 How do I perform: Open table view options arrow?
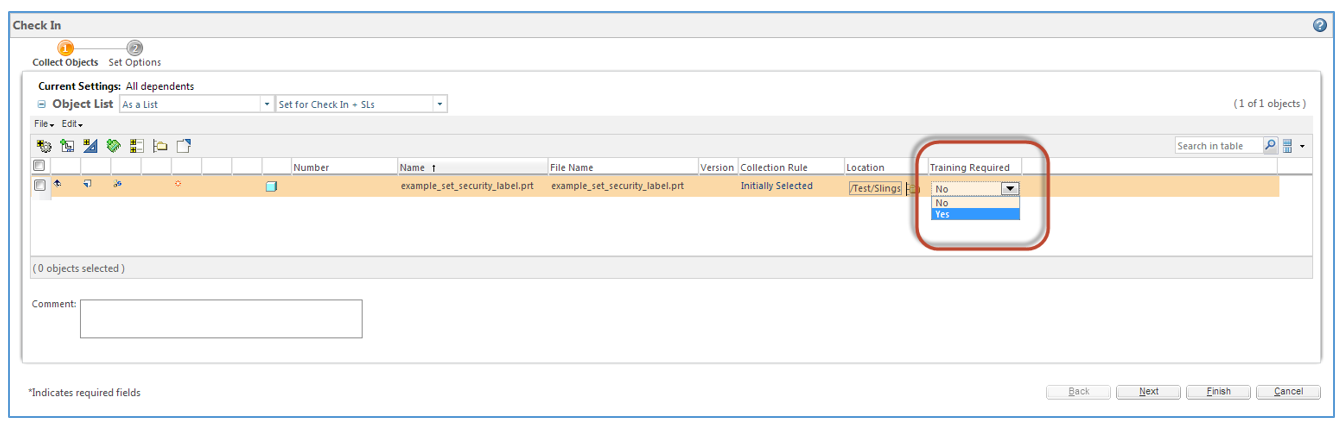pyautogui.click(x=1303, y=147)
